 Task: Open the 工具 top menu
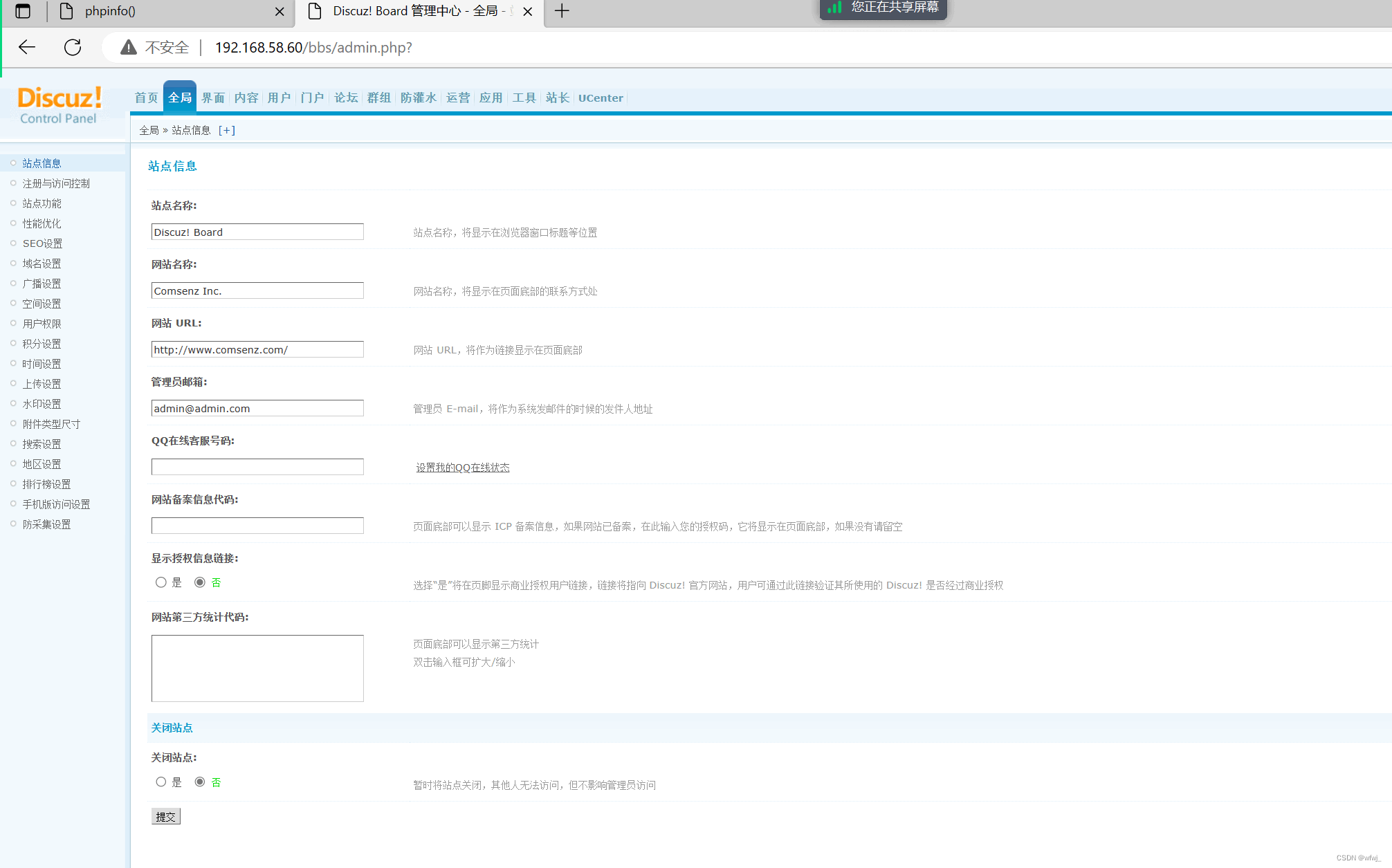coord(524,98)
